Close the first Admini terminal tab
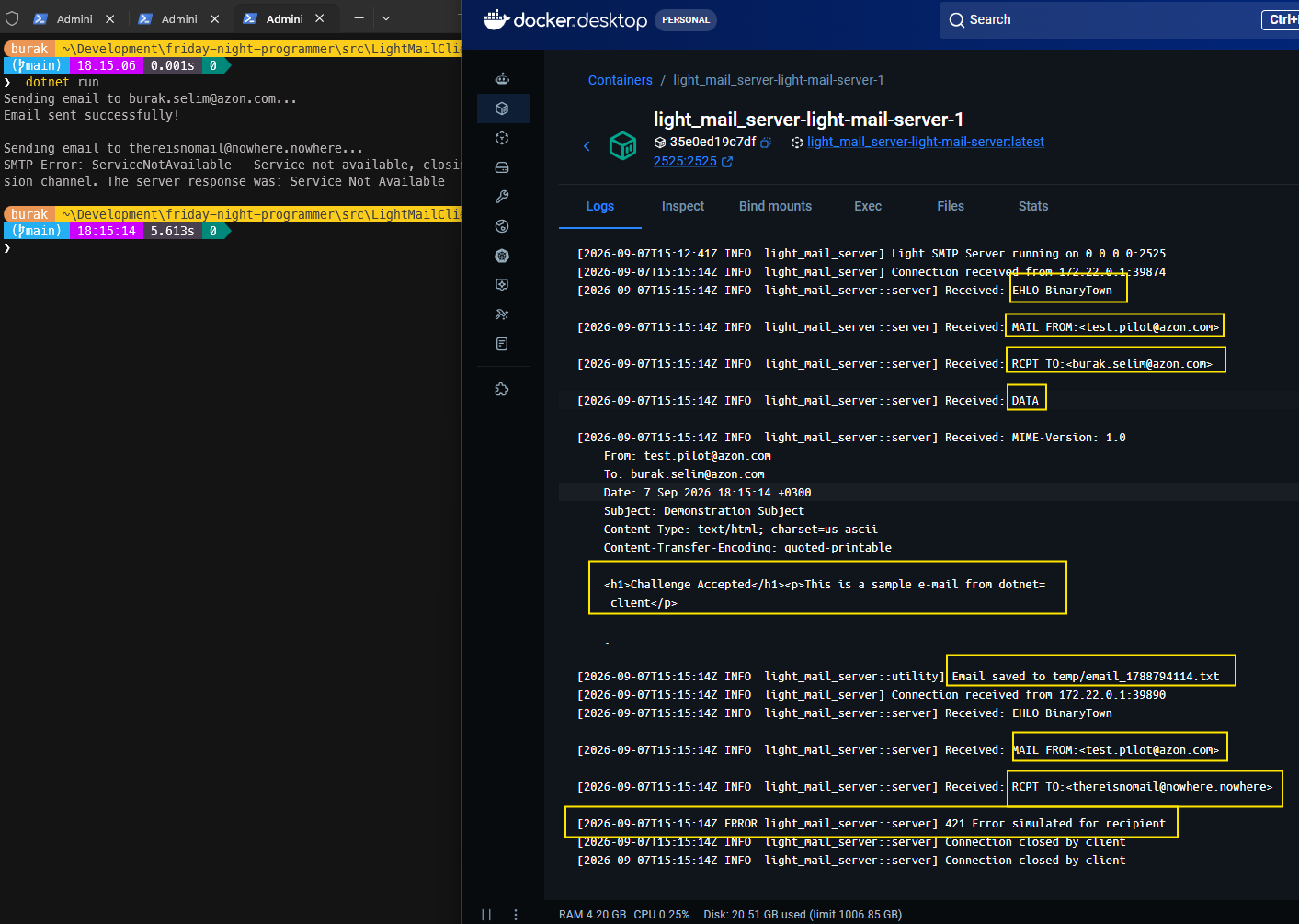 pyautogui.click(x=110, y=18)
